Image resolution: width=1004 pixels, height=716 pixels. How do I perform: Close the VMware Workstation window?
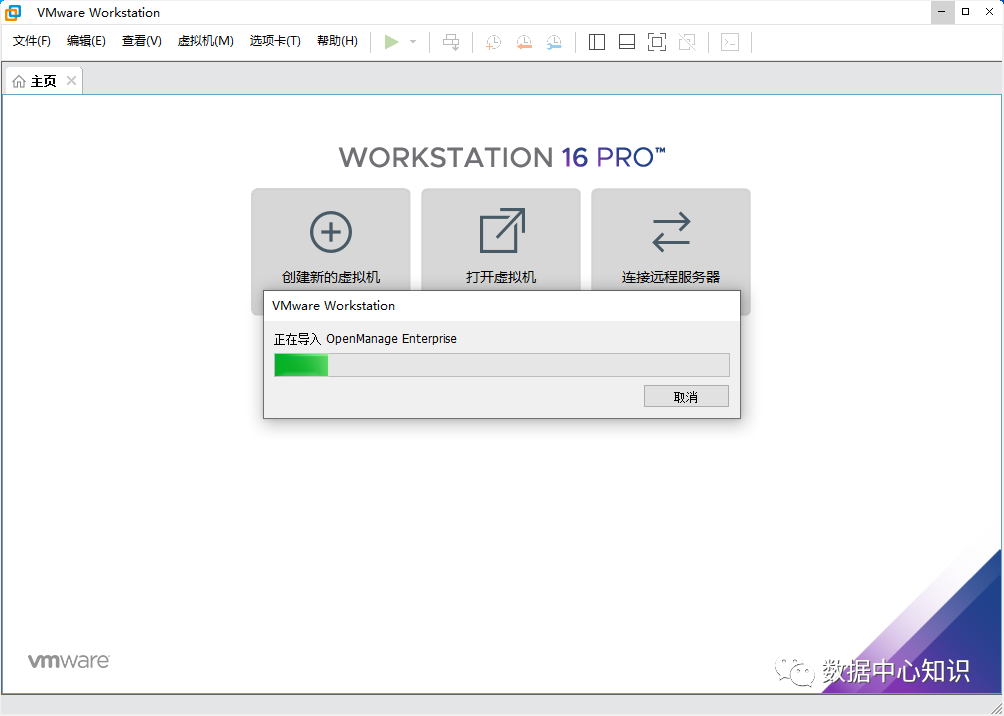pyautogui.click(x=989, y=12)
